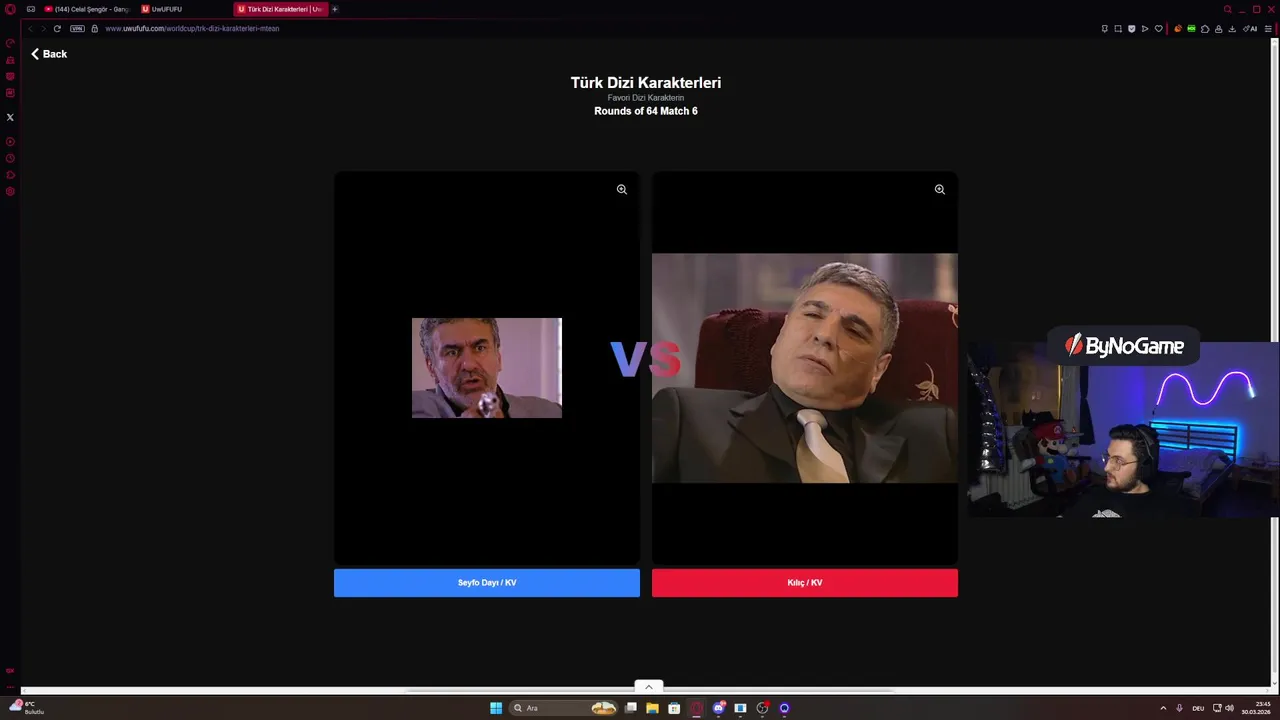Viewport: 1280px width, 720px height.
Task: Click the Back link on the page
Action: (49, 54)
